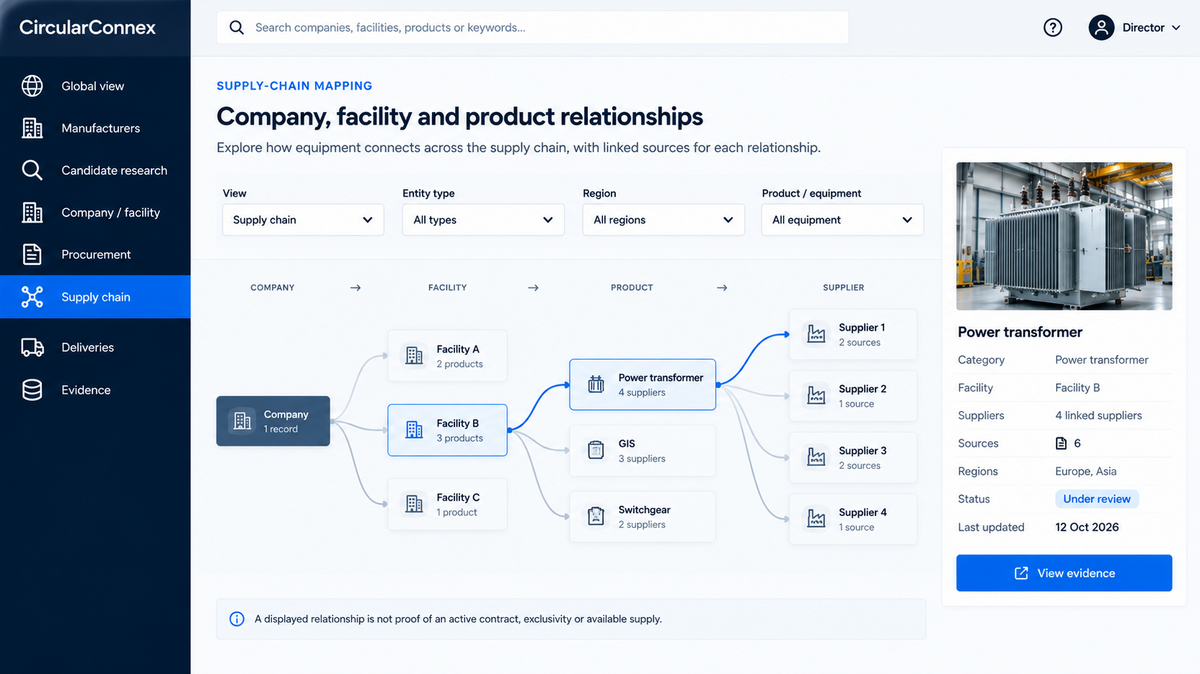Click the '12 Oct 2026' last updated date
This screenshot has width=1200, height=674.
(x=1087, y=527)
